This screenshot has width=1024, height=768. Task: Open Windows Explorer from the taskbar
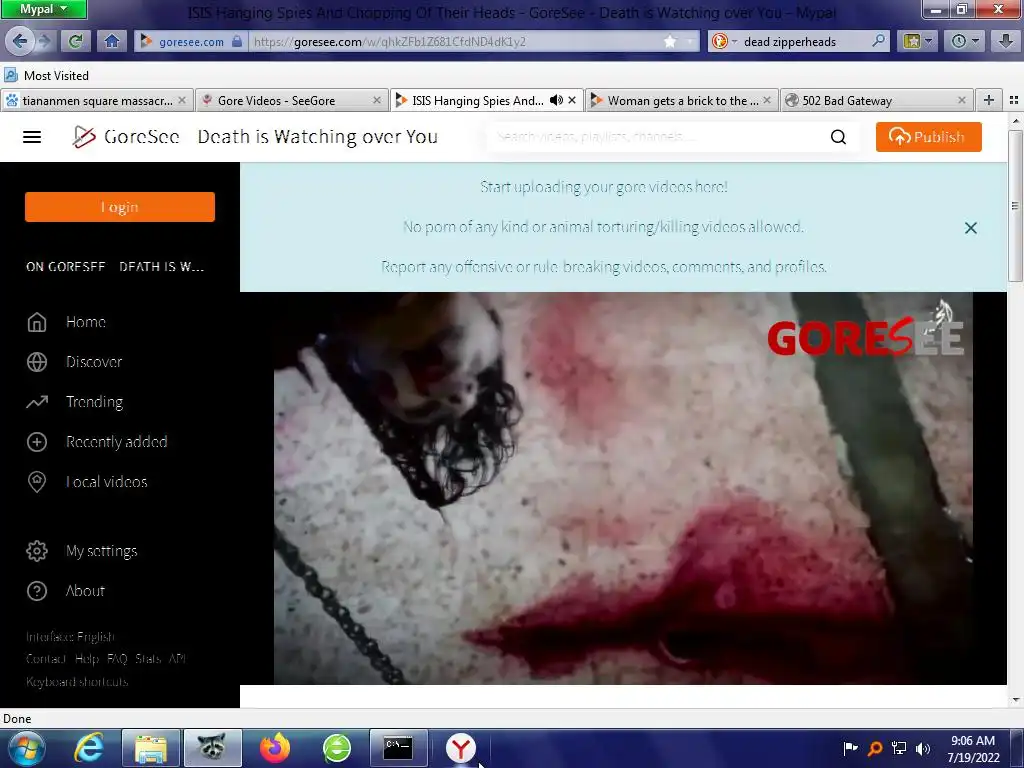click(151, 748)
